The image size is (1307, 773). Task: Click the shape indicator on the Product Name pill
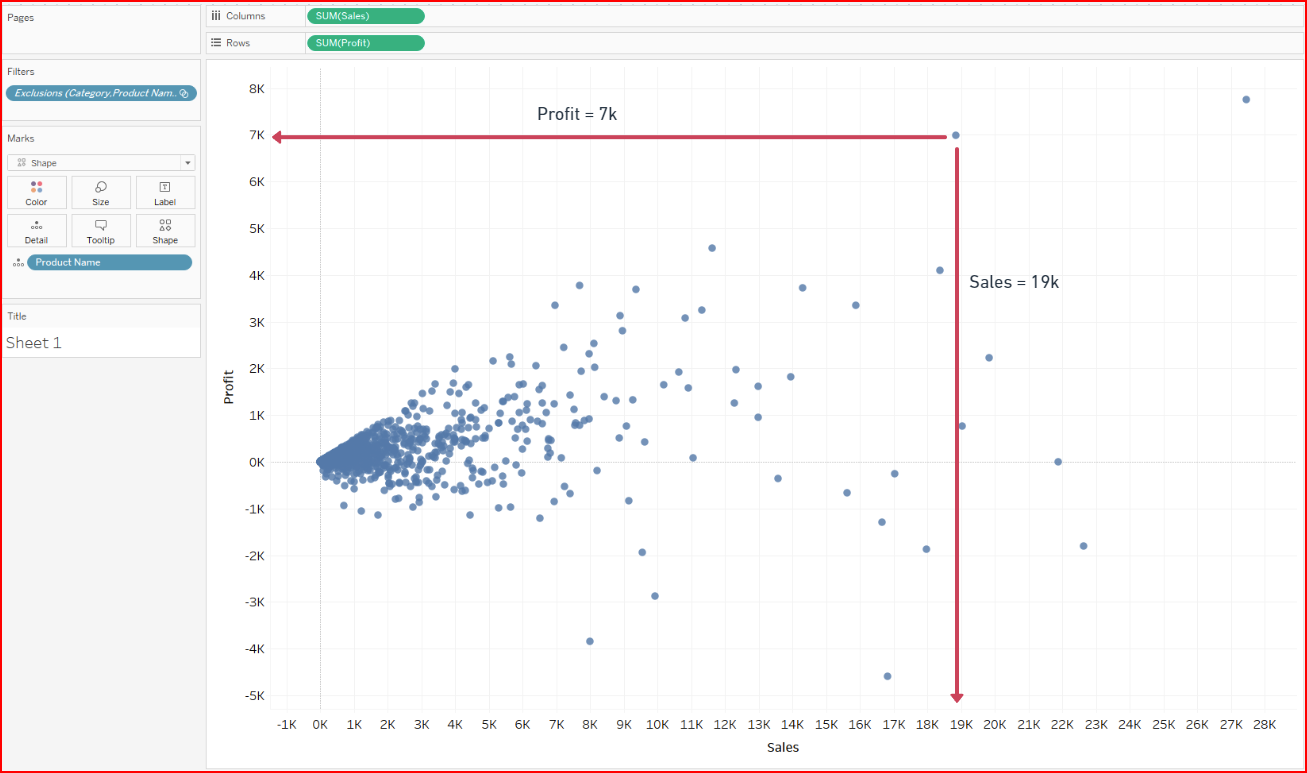tap(18, 262)
